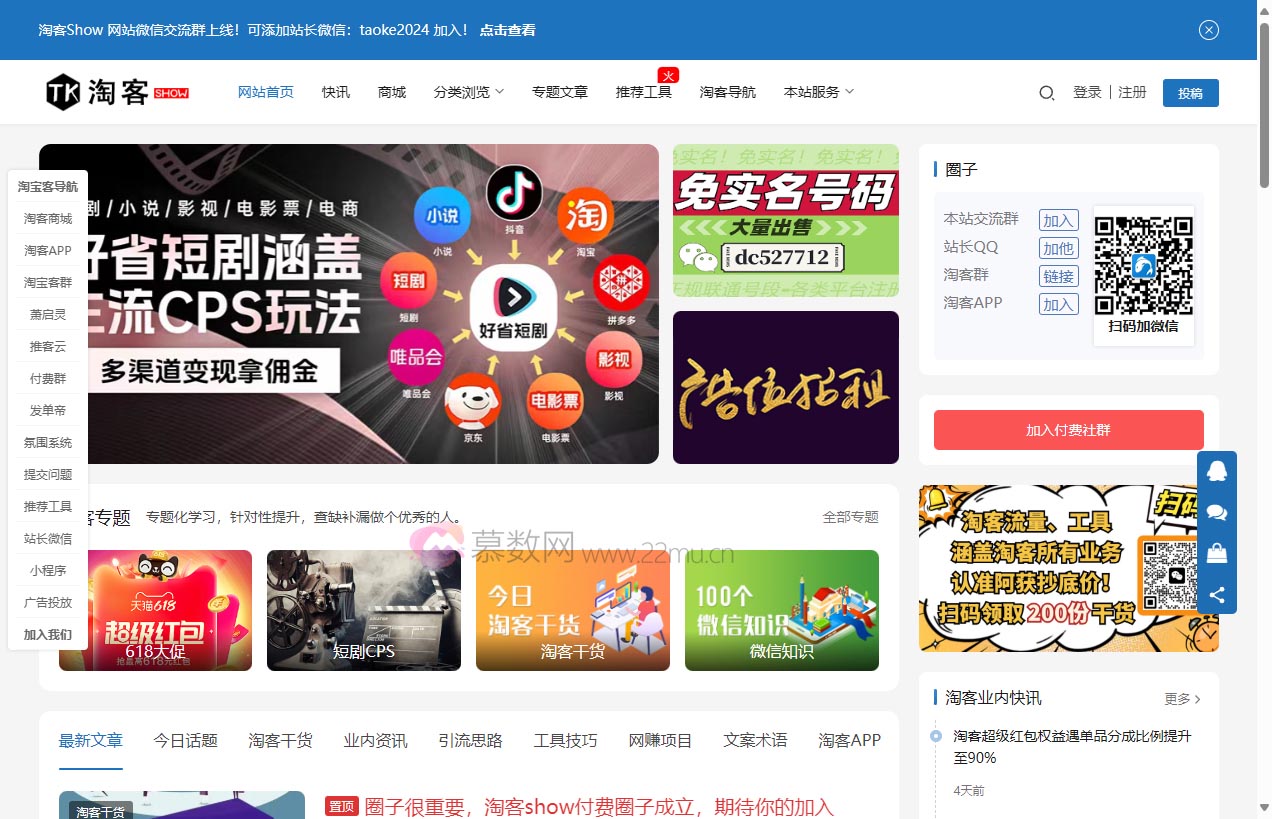The image size is (1272, 819).
Task: Open 推荐工具 in the top navigation
Action: (x=643, y=92)
